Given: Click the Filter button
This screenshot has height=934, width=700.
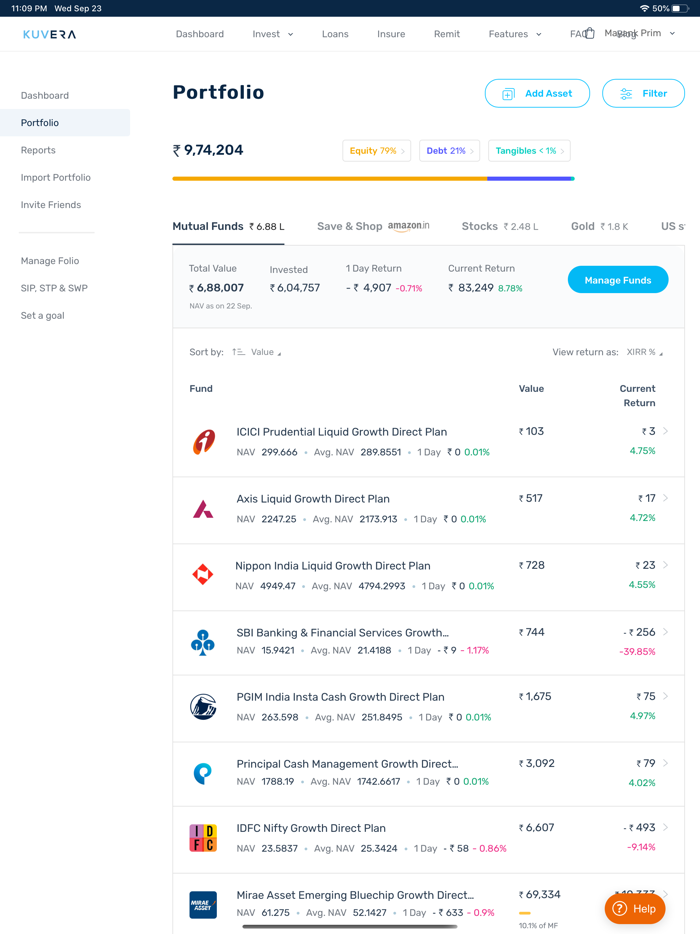Looking at the screenshot, I should click(643, 94).
